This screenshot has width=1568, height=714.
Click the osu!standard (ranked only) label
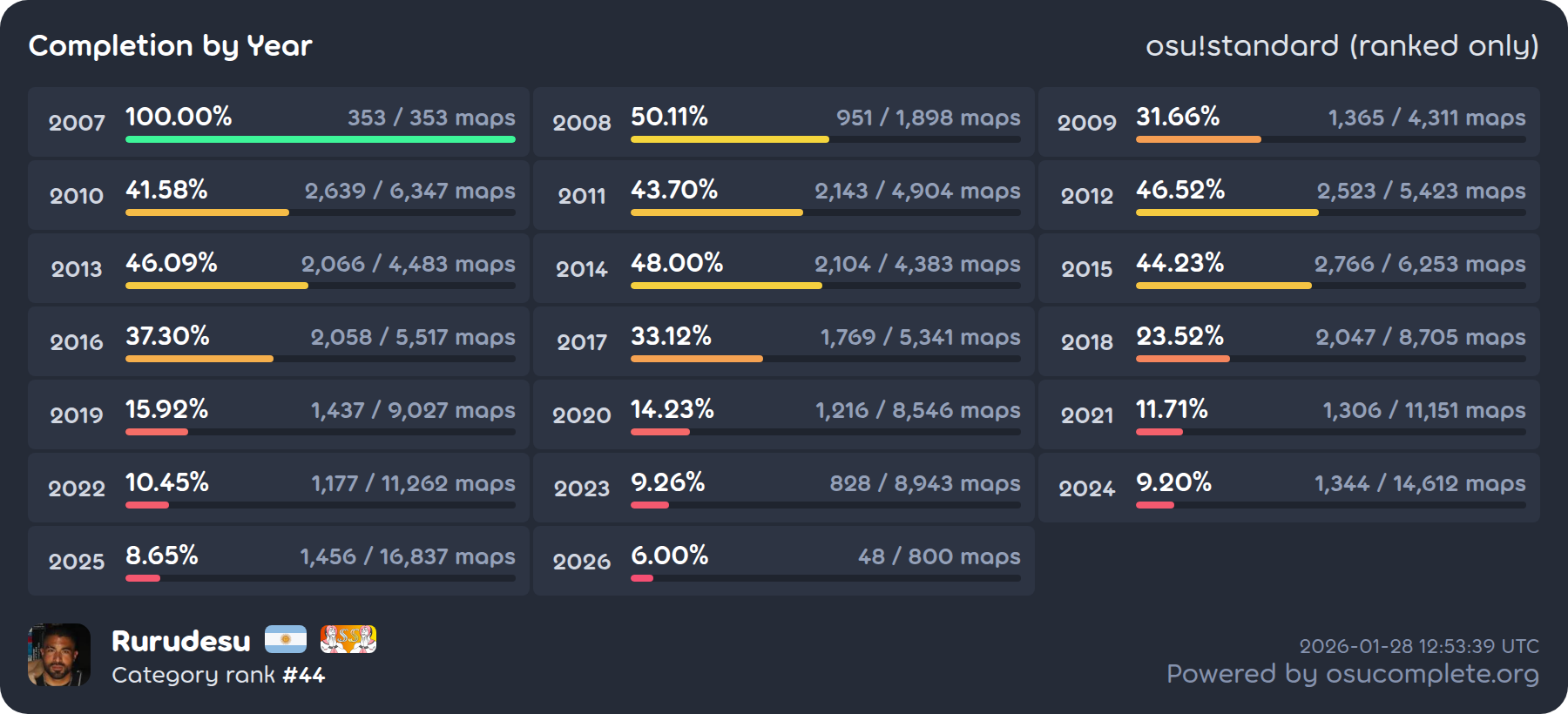1342,46
